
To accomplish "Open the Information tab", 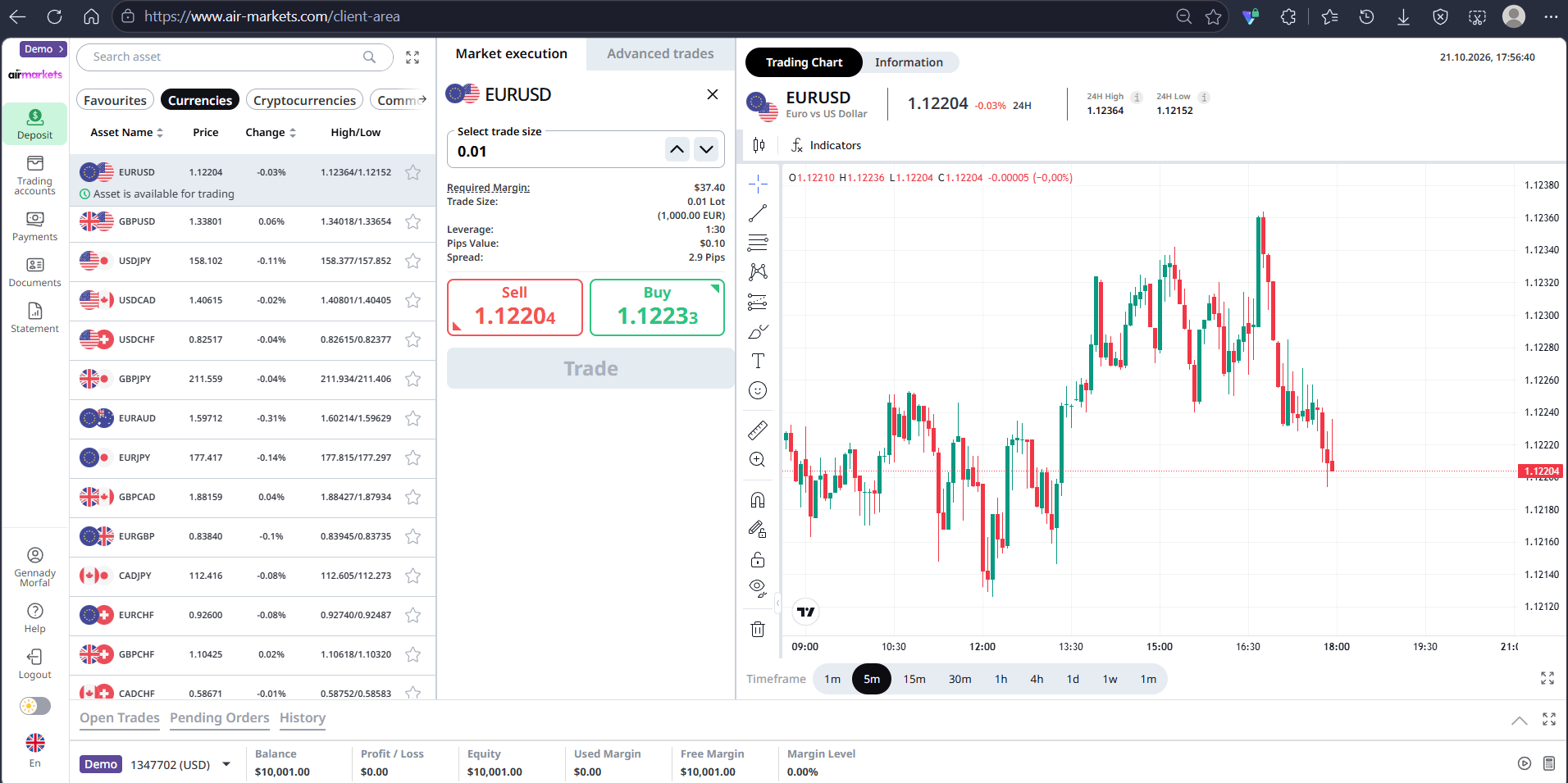I will click(x=909, y=62).
